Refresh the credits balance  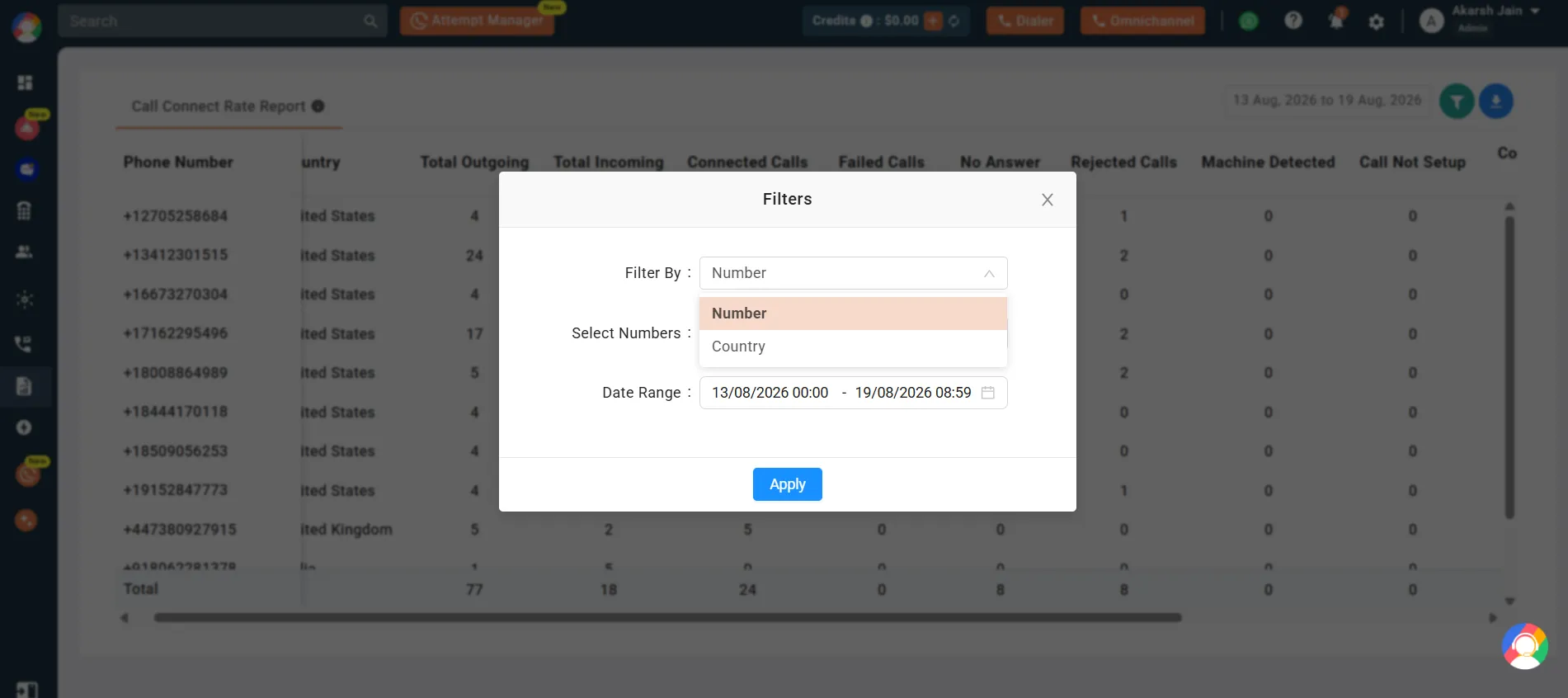[954, 21]
